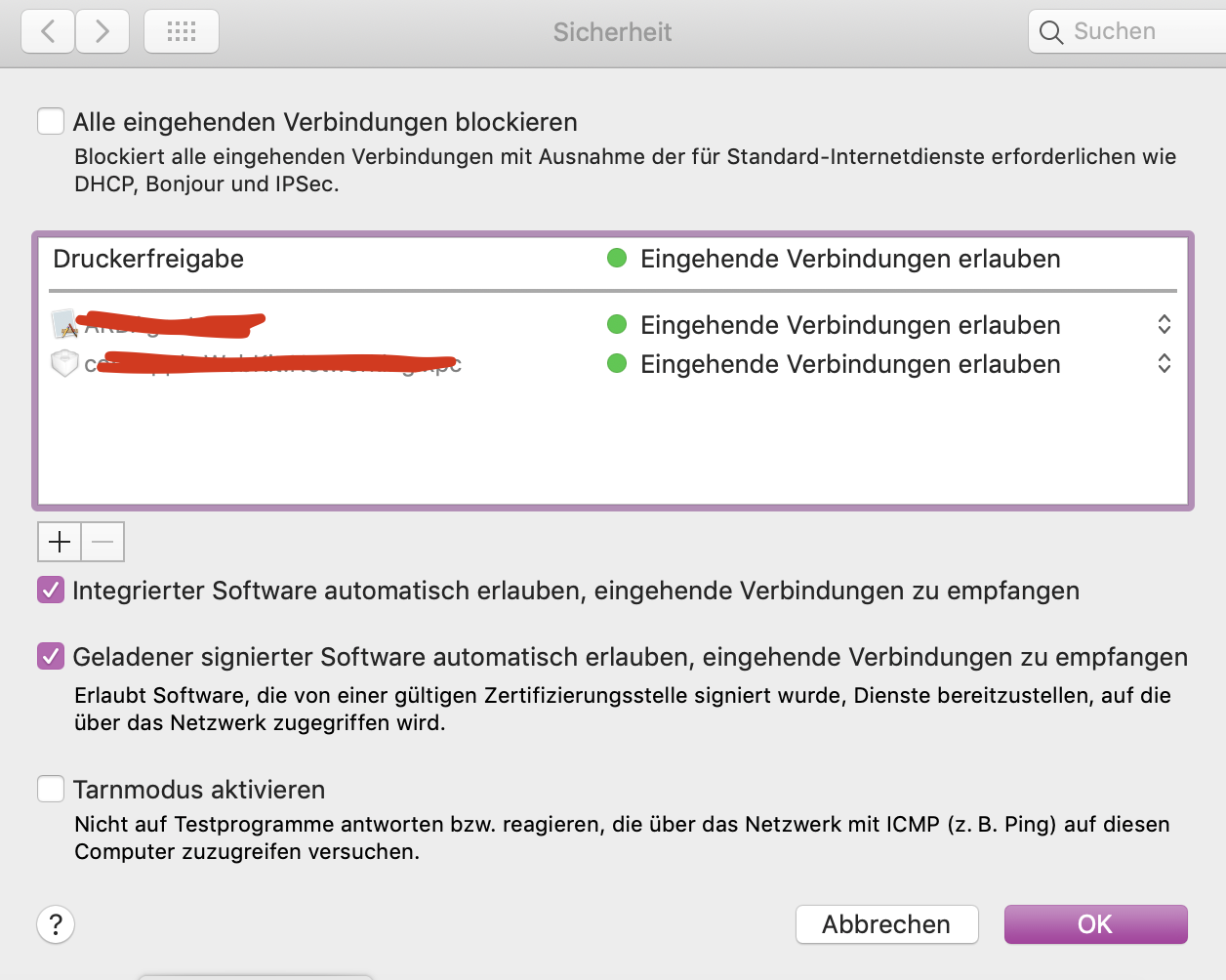Go back with the left arrow button
The height and width of the screenshot is (980, 1226).
click(x=48, y=32)
